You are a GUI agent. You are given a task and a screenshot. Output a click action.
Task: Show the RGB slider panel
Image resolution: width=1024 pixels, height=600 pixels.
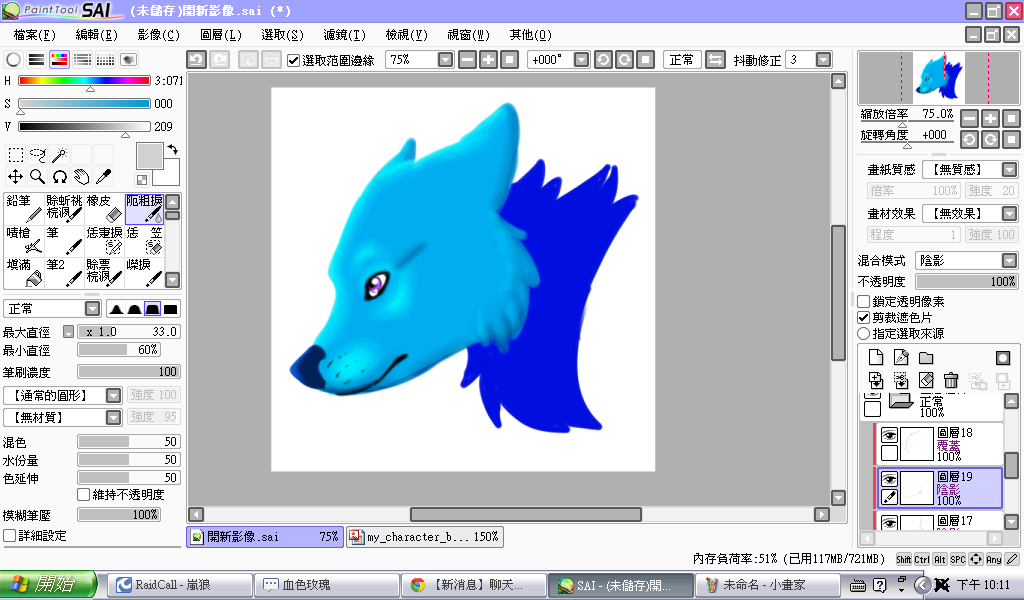[x=37, y=59]
